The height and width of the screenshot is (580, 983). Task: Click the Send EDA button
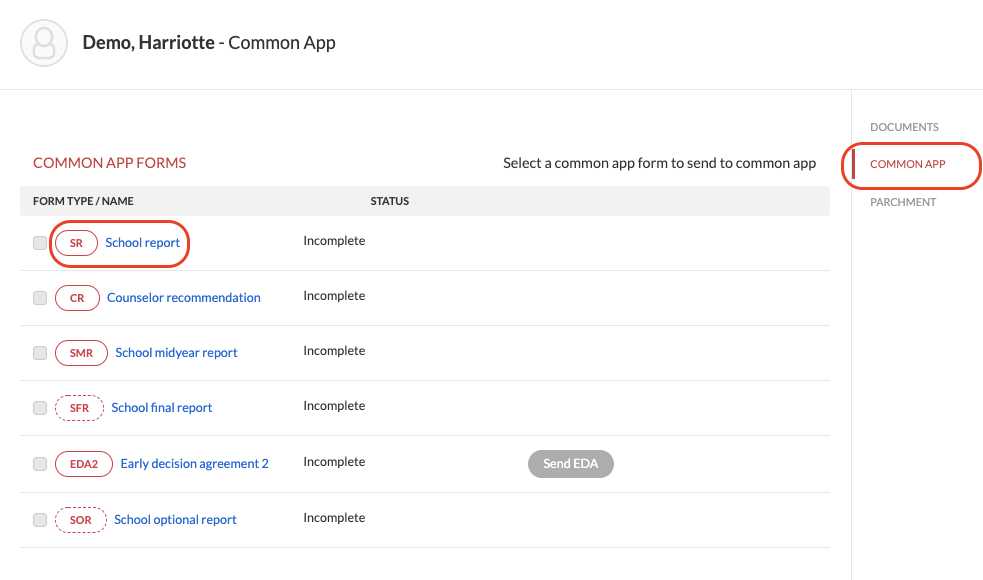pyautogui.click(x=570, y=464)
